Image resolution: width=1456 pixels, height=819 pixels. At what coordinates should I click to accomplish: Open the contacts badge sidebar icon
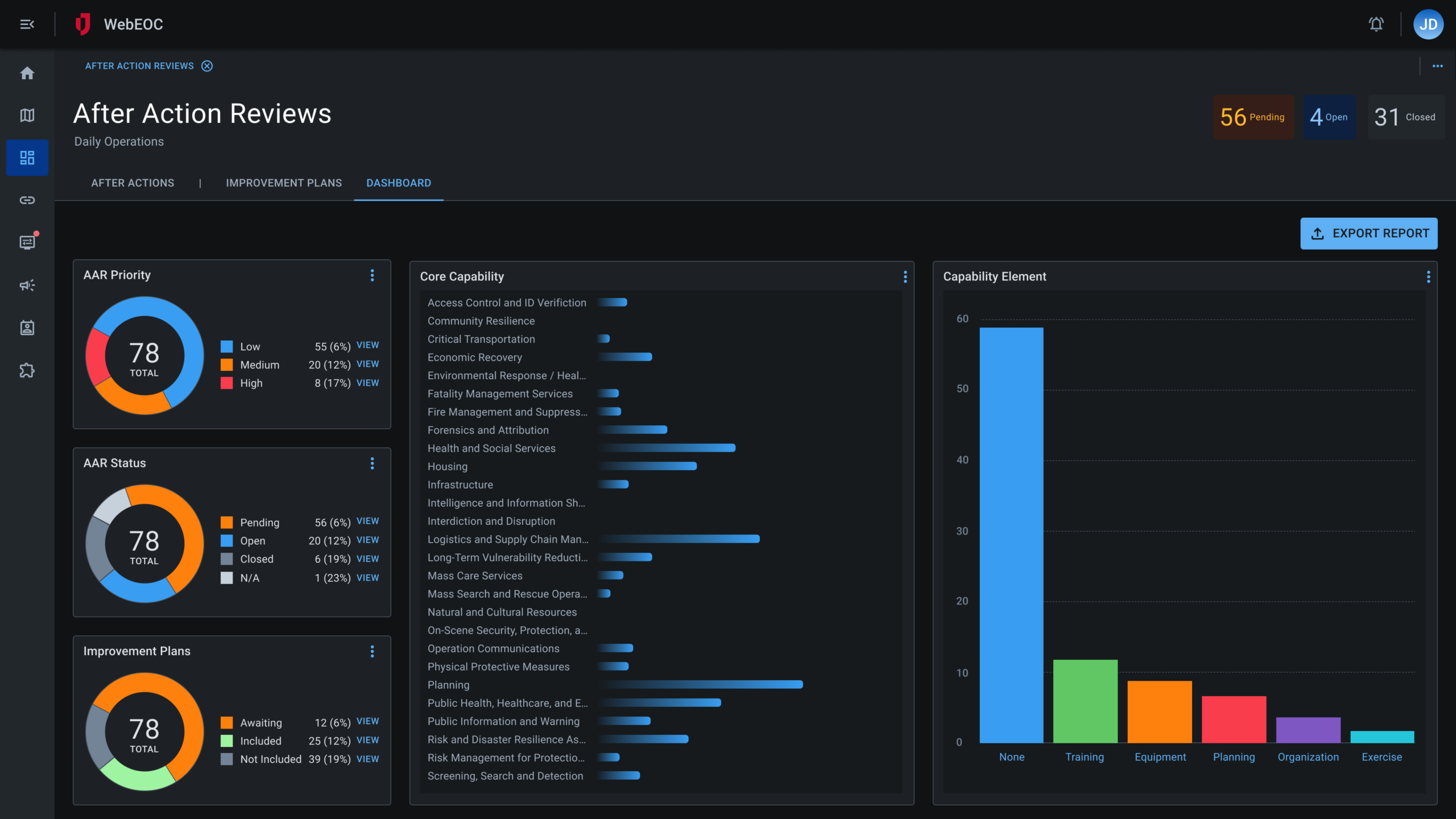pyautogui.click(x=27, y=328)
